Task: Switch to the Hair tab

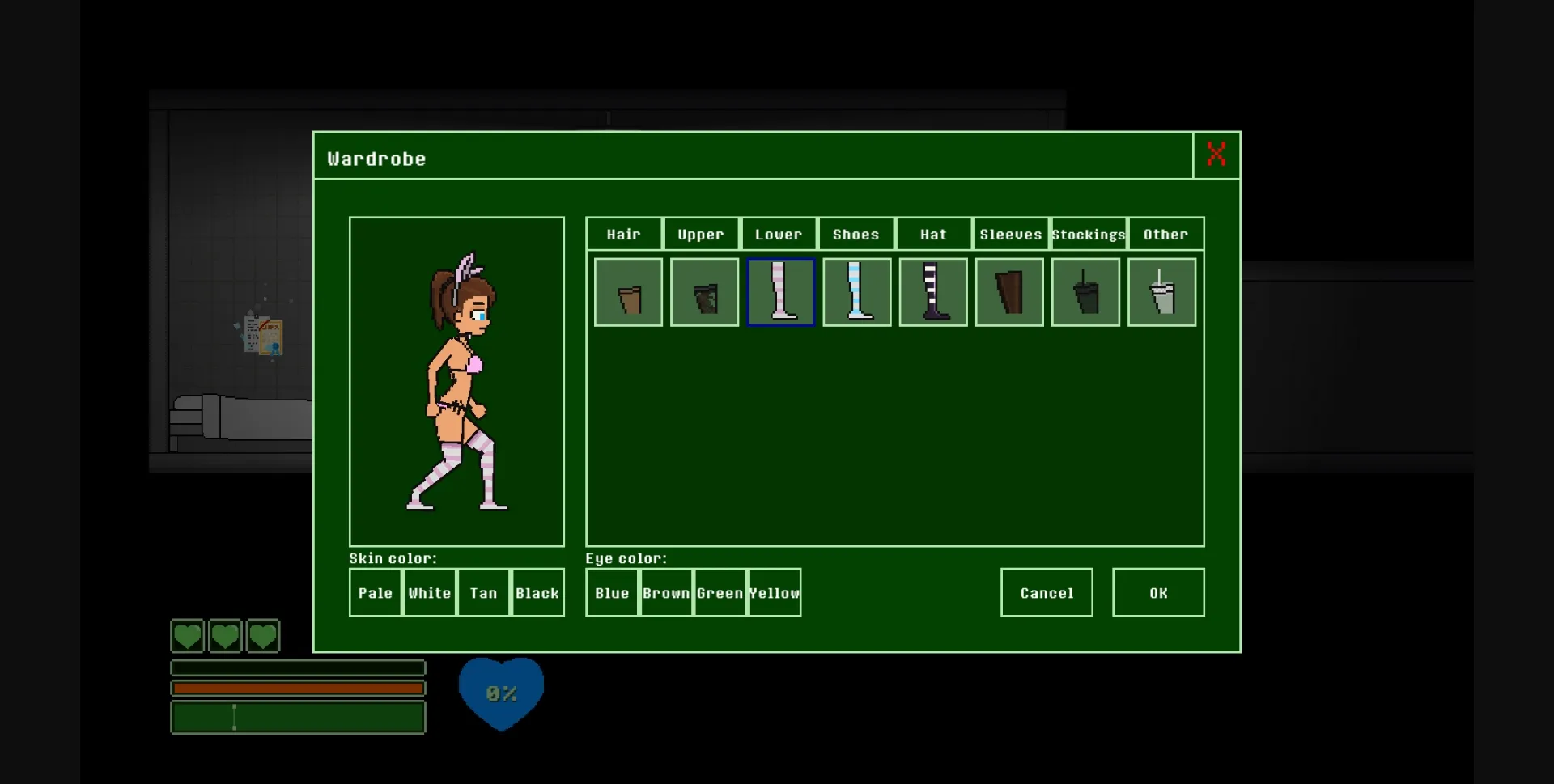Action: pyautogui.click(x=623, y=234)
